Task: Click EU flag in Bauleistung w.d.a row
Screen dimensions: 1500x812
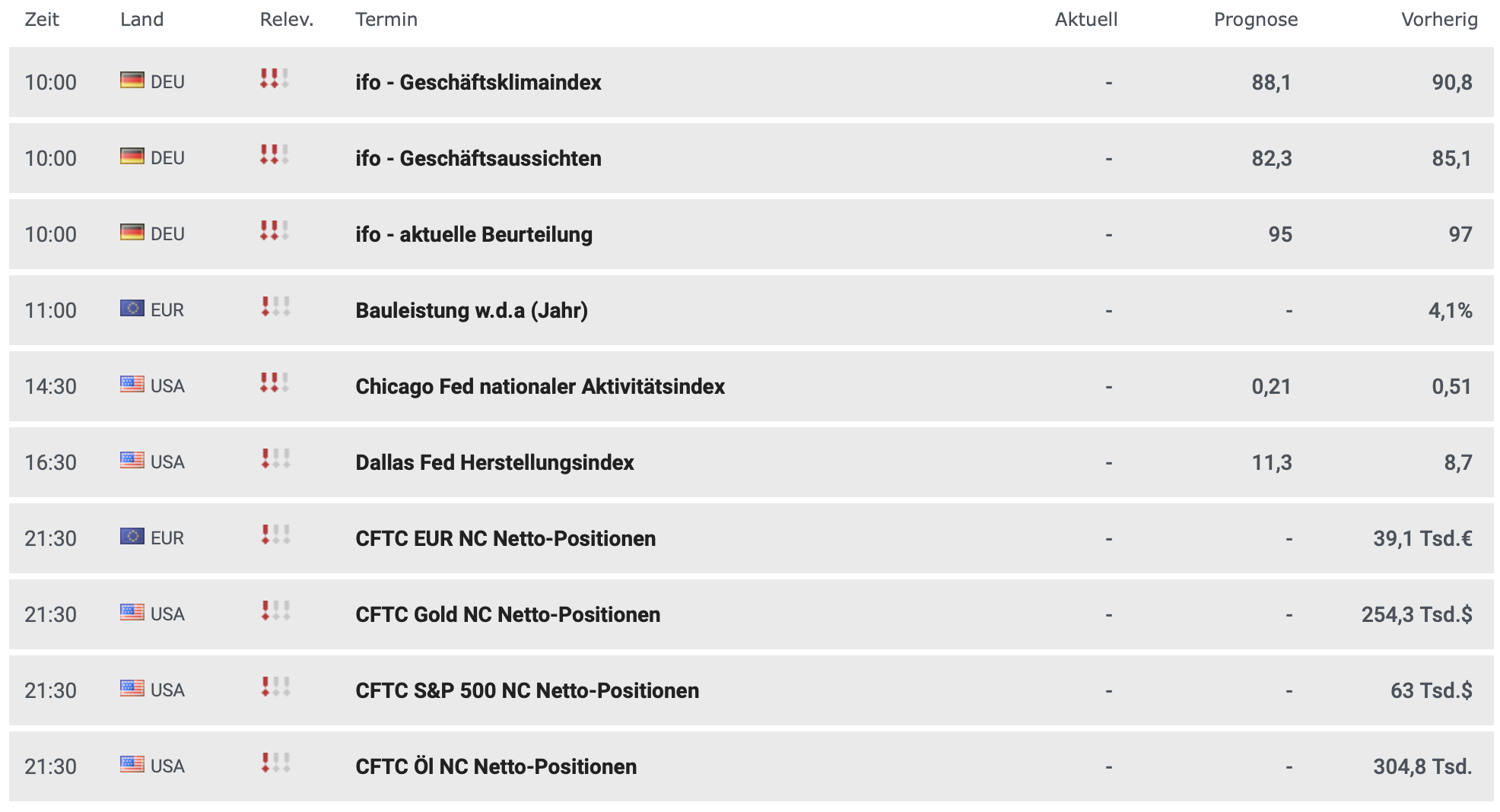Action: point(132,308)
